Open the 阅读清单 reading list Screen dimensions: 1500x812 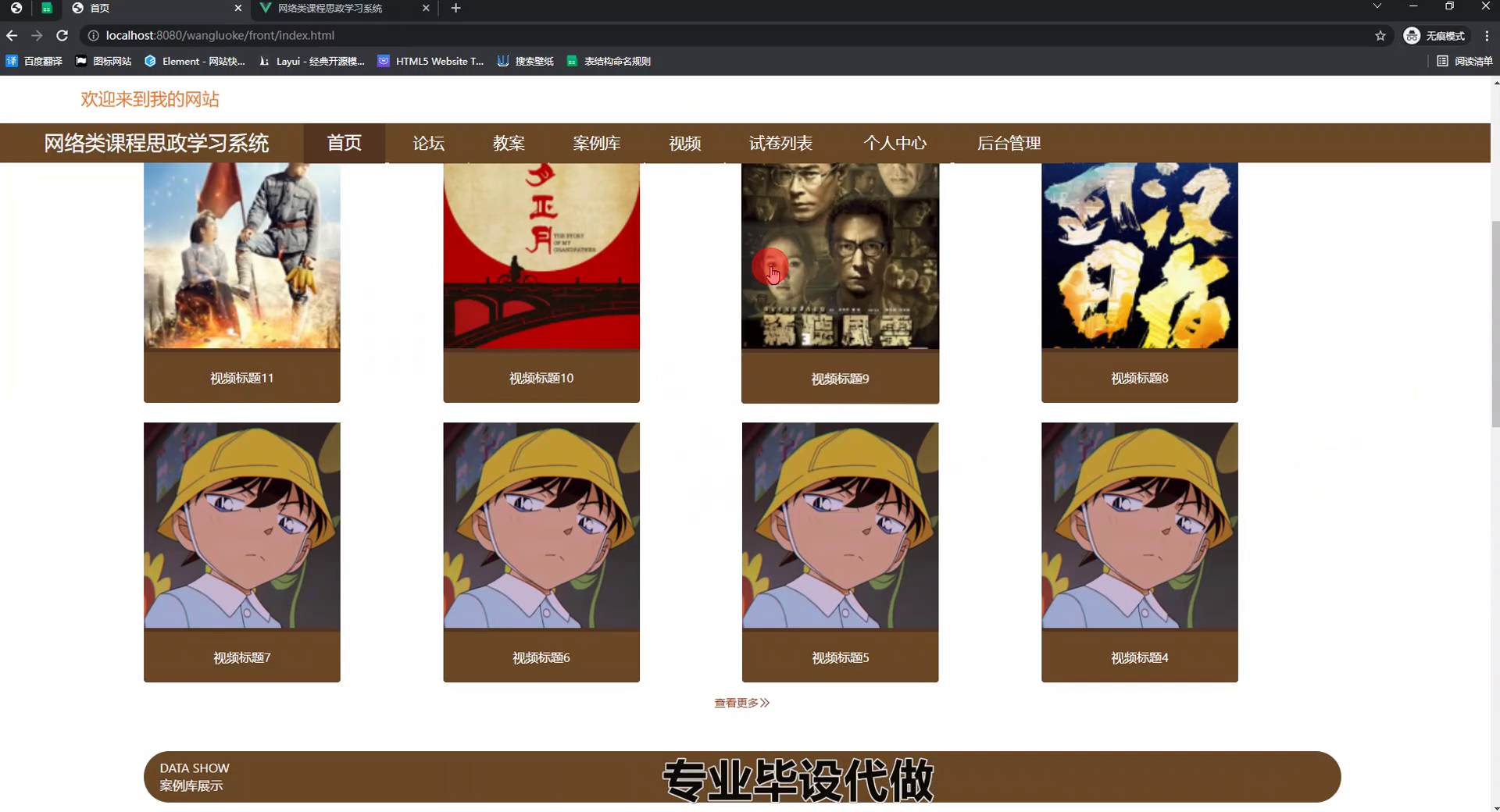[x=1465, y=61]
